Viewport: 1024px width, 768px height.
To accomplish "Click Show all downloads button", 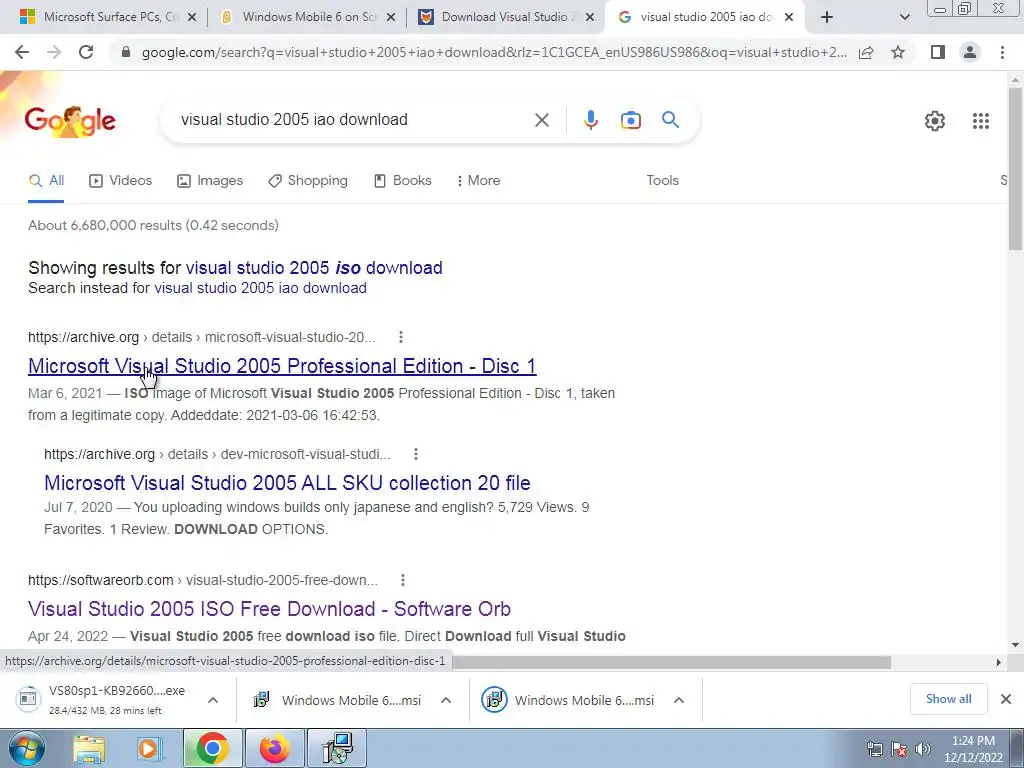I will [x=948, y=699].
